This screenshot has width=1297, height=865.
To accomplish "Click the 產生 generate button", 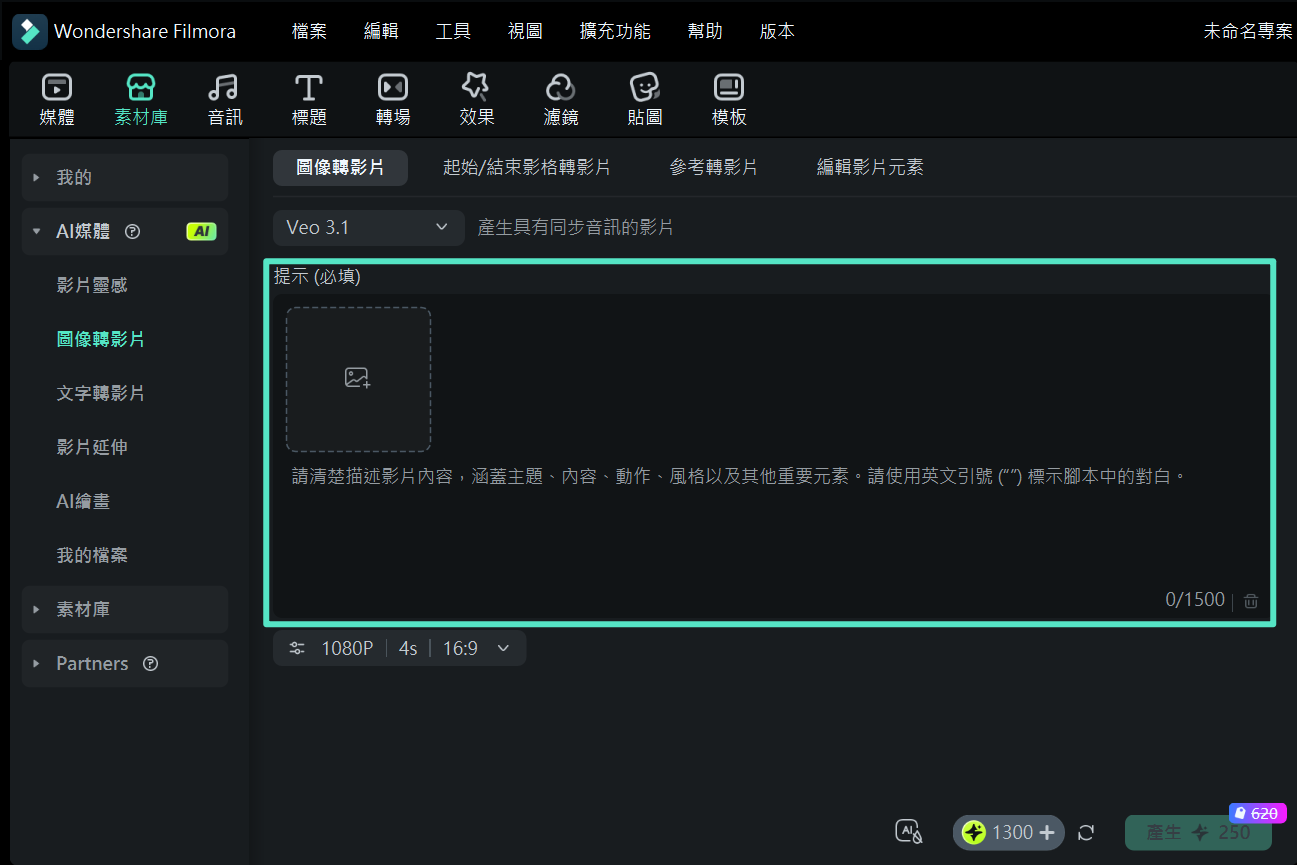I will [x=1197, y=832].
